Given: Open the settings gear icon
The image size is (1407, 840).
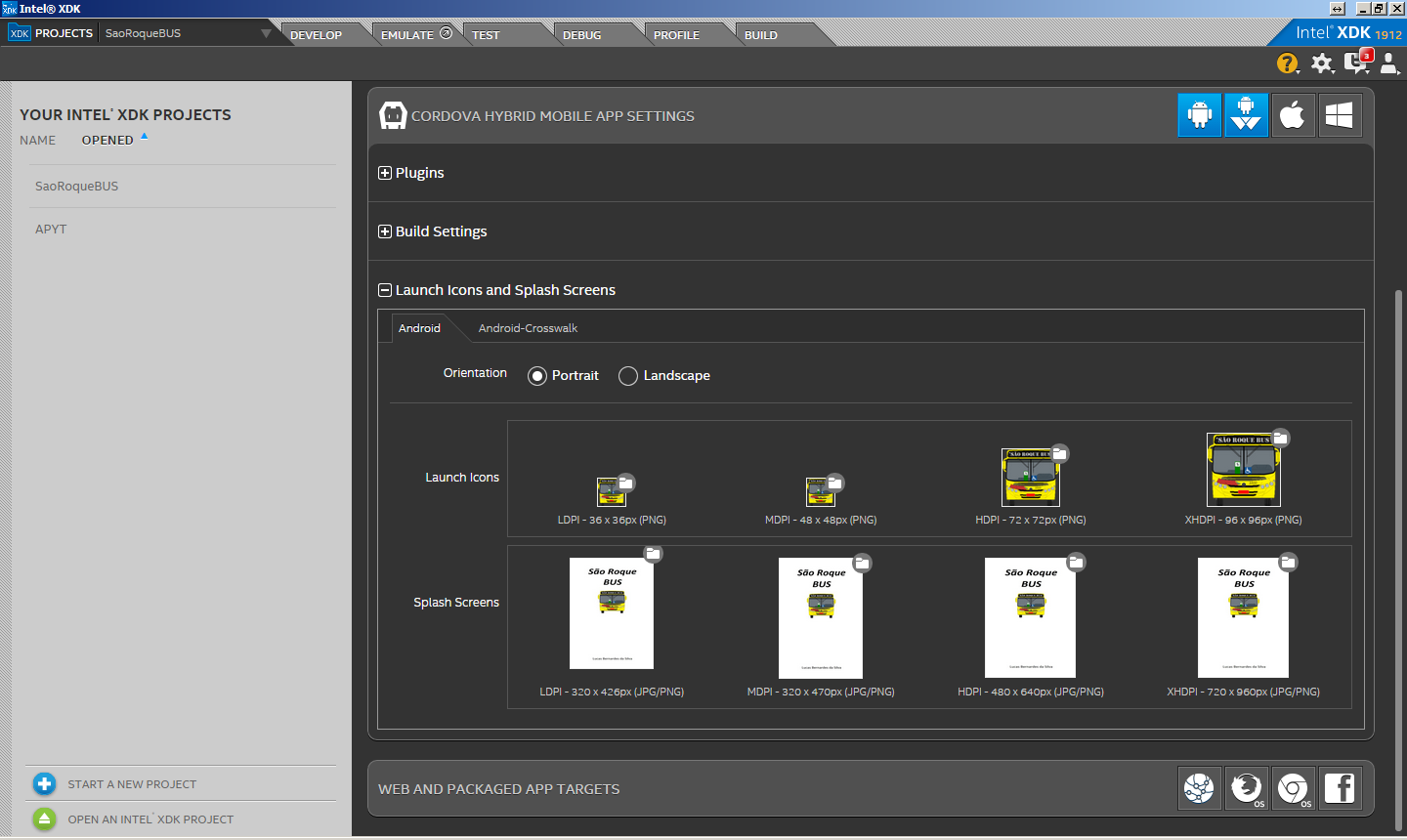Looking at the screenshot, I should (x=1321, y=63).
